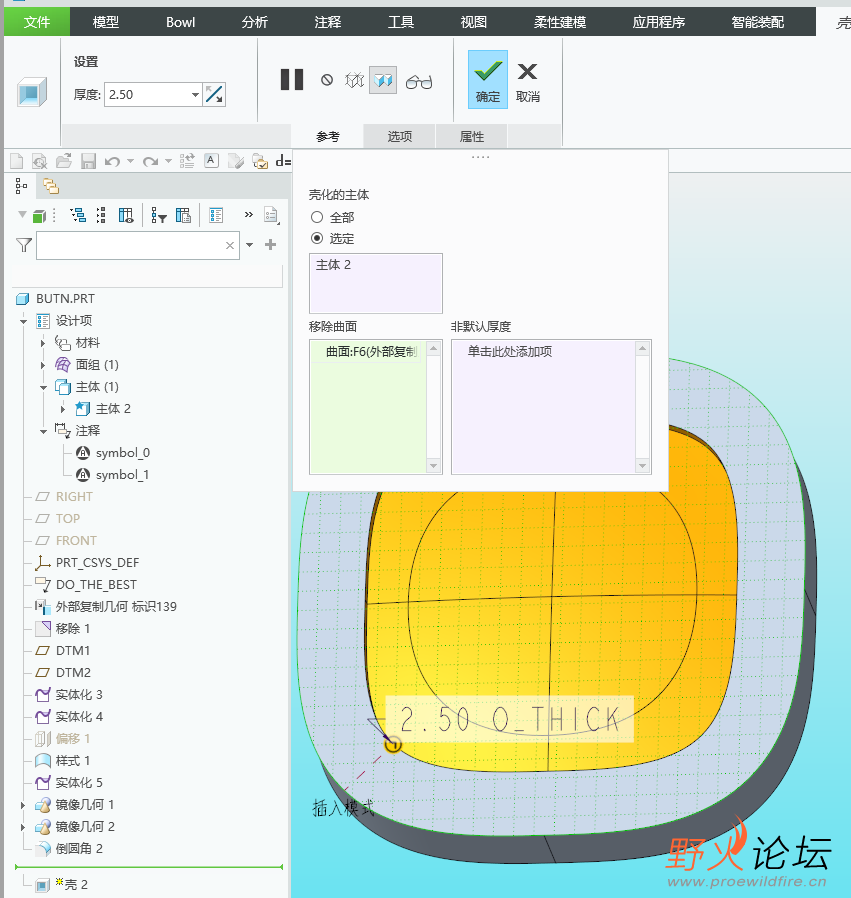Select 外部复制几何 标识139 feature
The height and width of the screenshot is (898, 851).
(x=116, y=606)
